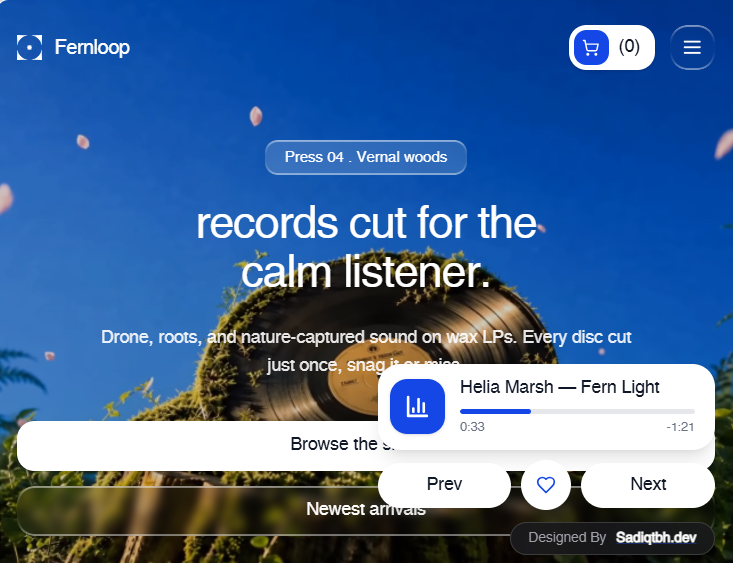Open the hamburger menu
Viewport: 733px width, 563px height.
click(x=692, y=47)
